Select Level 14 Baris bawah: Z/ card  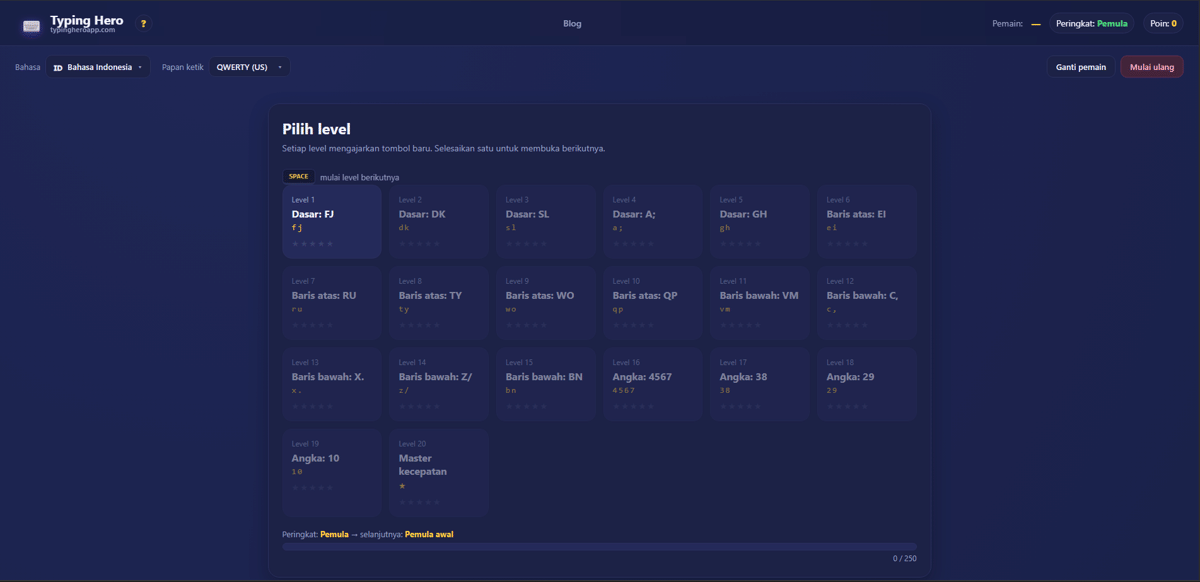[439, 385]
